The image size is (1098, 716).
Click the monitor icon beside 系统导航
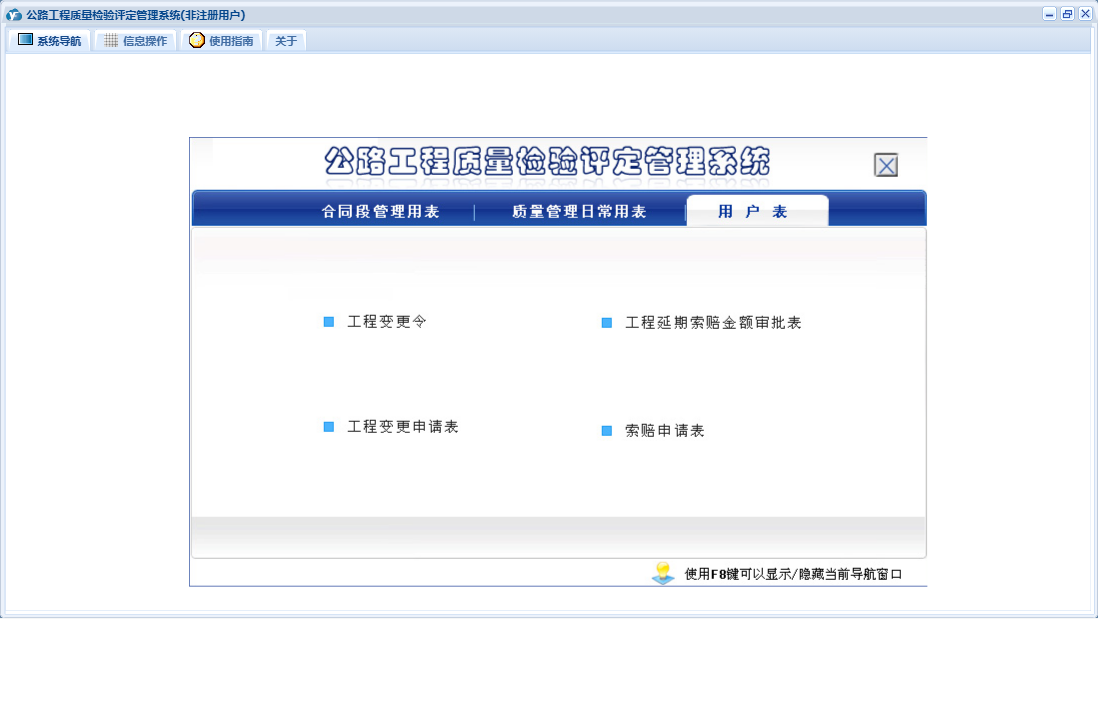[25, 40]
